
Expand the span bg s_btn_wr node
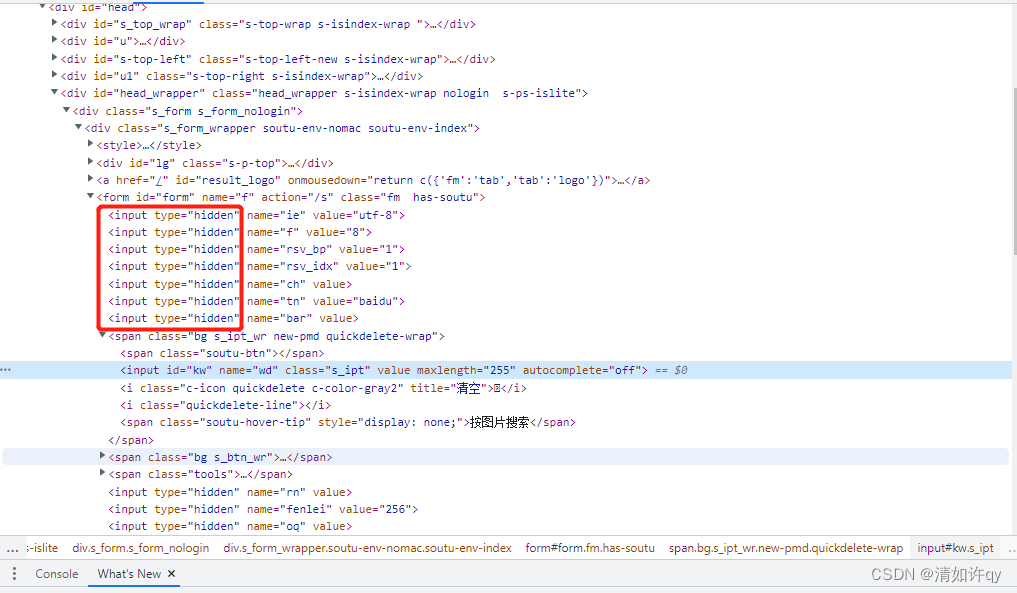pos(102,457)
